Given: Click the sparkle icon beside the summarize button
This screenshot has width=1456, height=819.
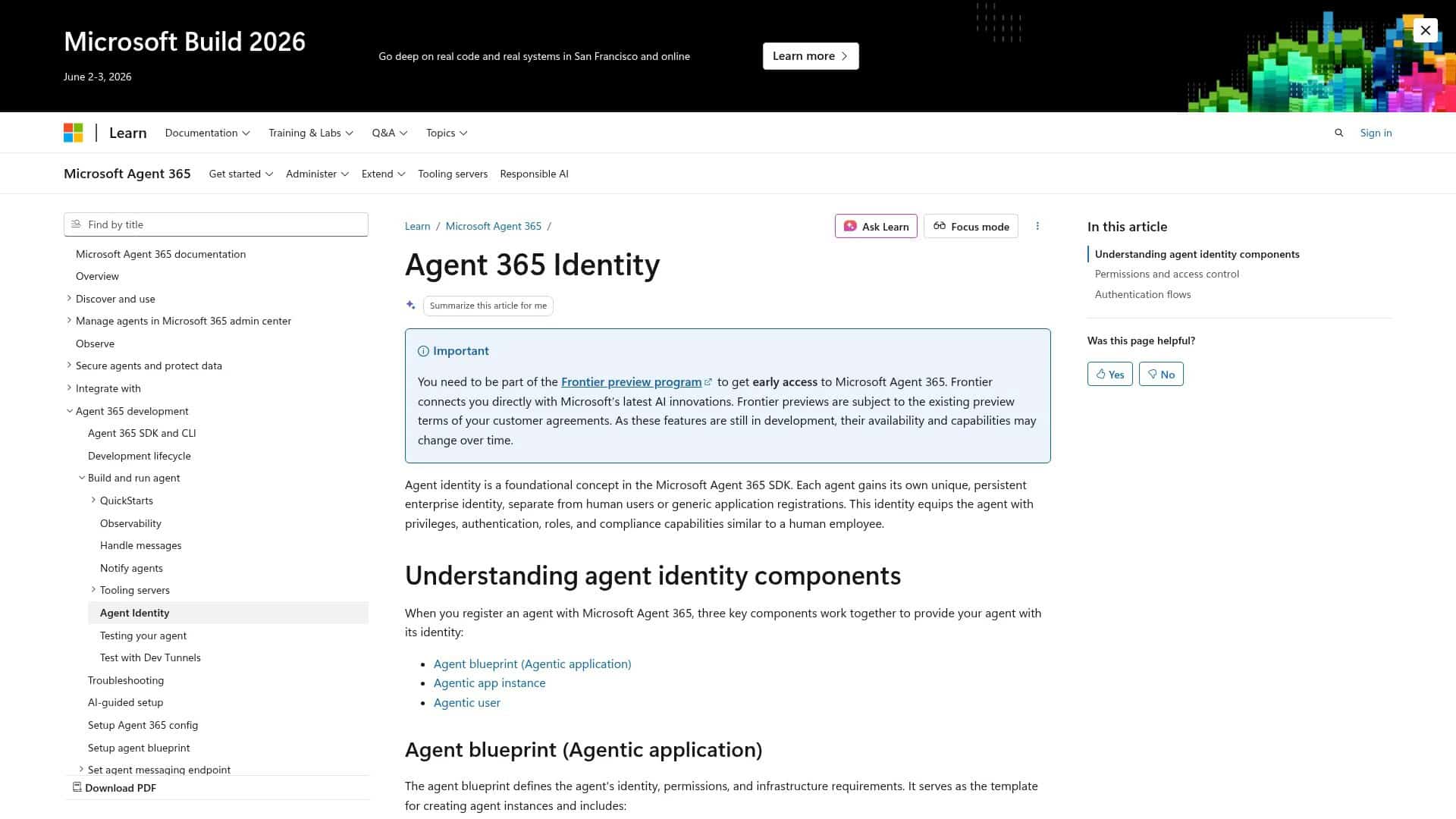Looking at the screenshot, I should (x=410, y=305).
